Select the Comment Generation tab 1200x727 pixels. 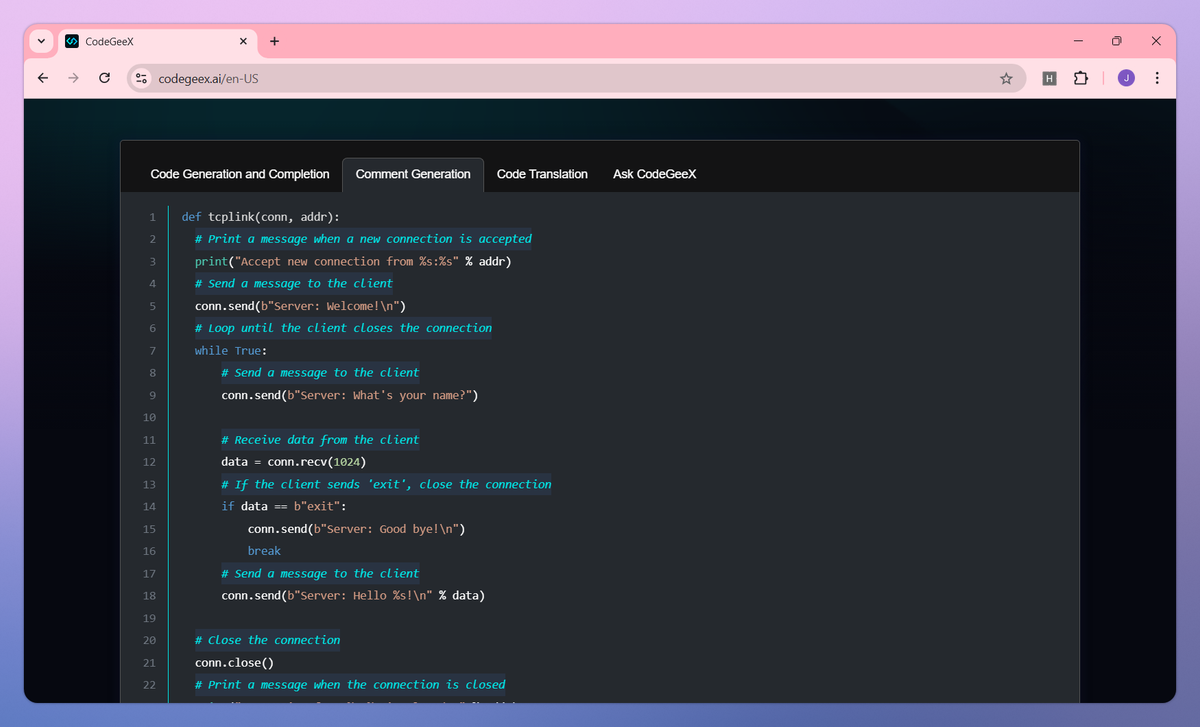point(413,174)
